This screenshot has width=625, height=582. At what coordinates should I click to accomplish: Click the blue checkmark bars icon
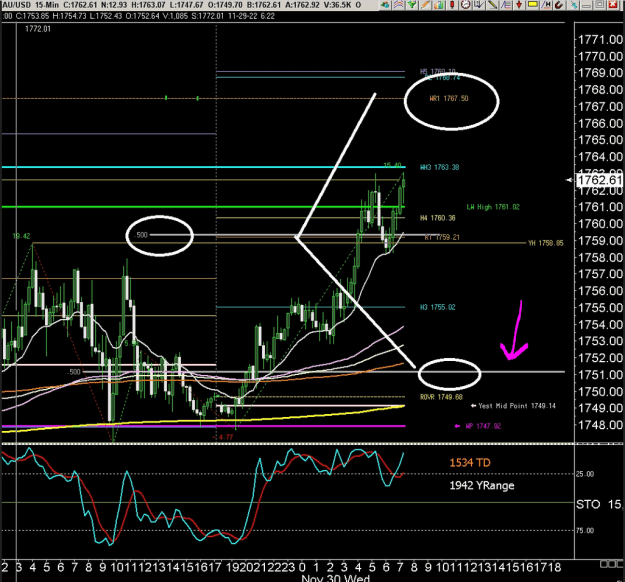(479, 5)
